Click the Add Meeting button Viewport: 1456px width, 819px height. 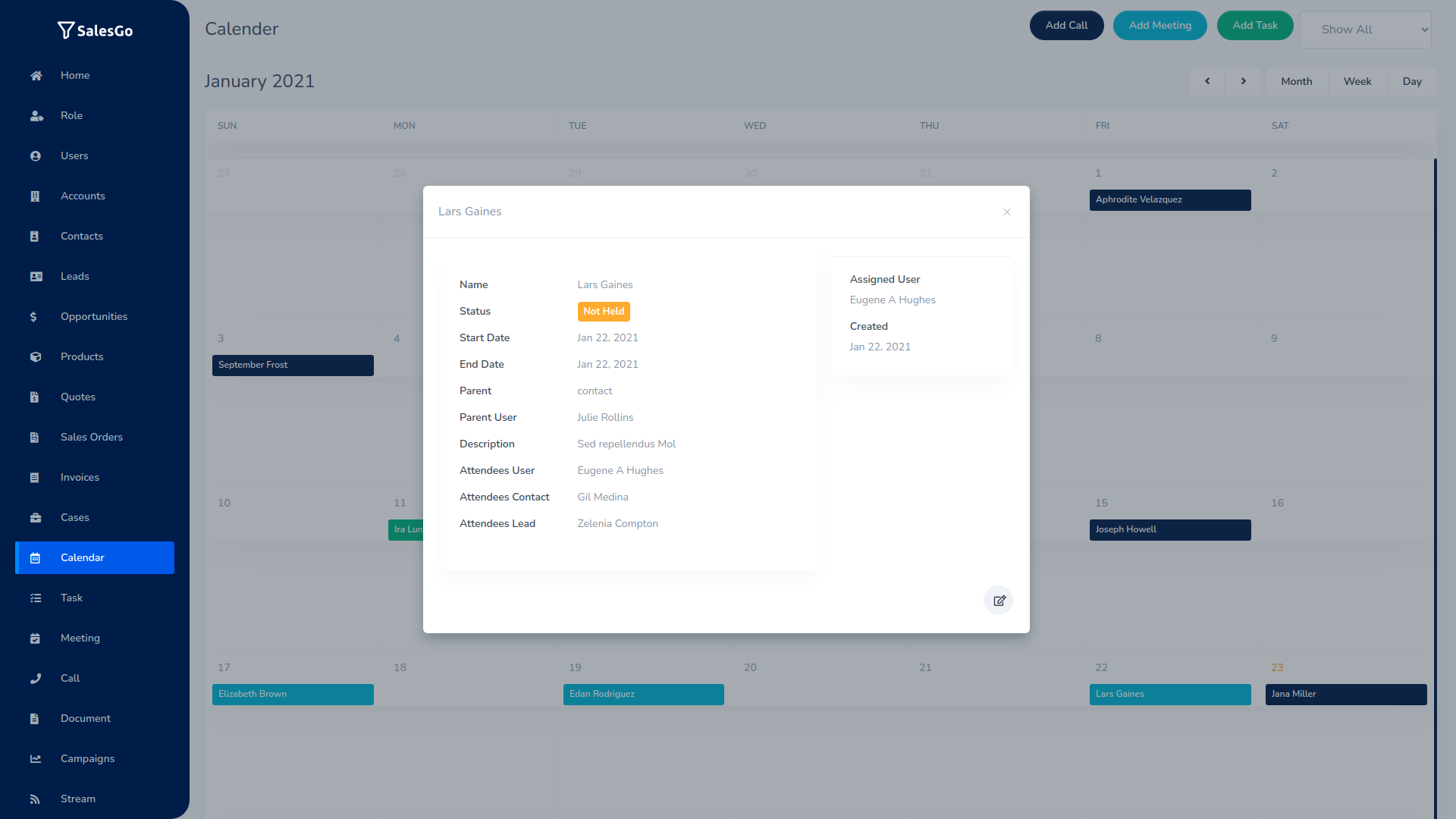pyautogui.click(x=1159, y=26)
